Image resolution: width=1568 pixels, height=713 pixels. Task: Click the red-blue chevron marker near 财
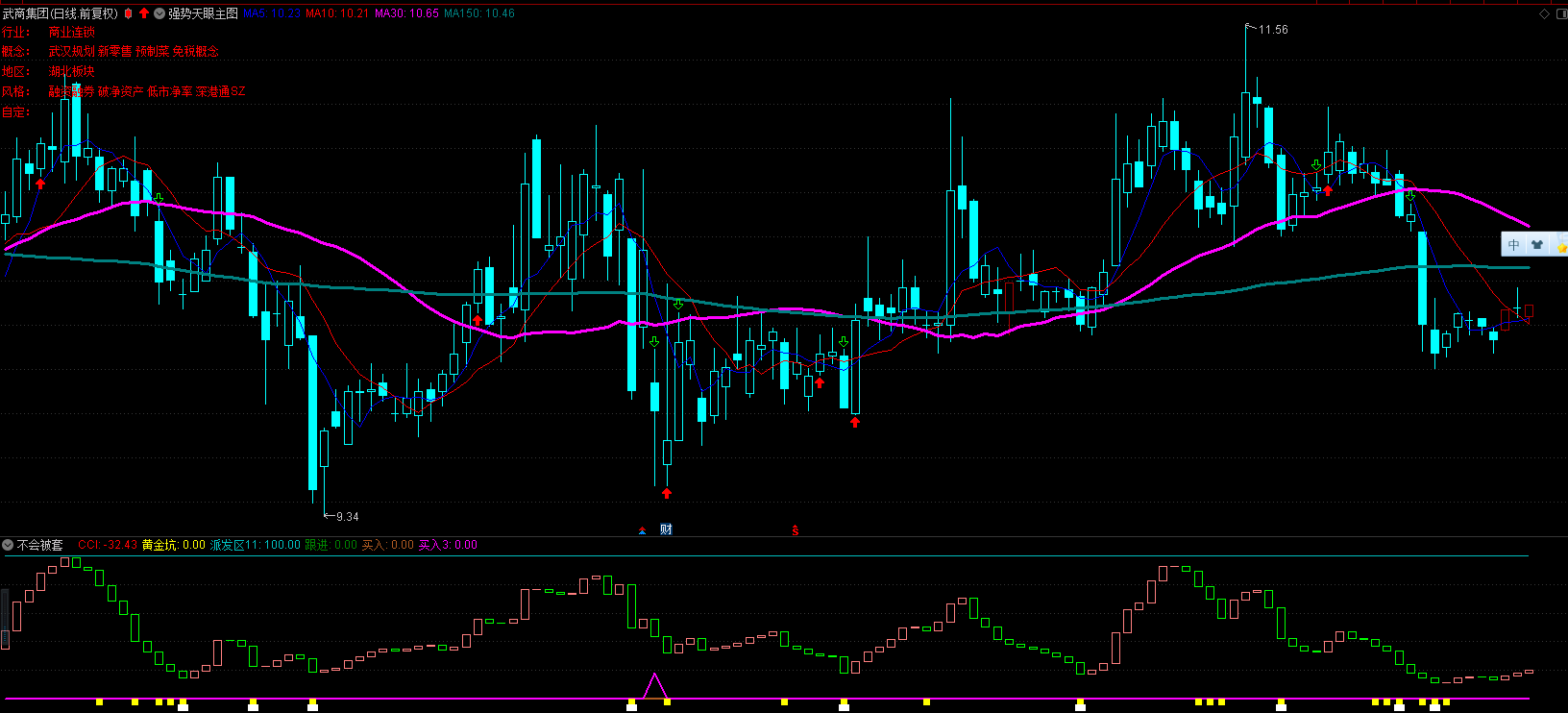click(x=643, y=530)
